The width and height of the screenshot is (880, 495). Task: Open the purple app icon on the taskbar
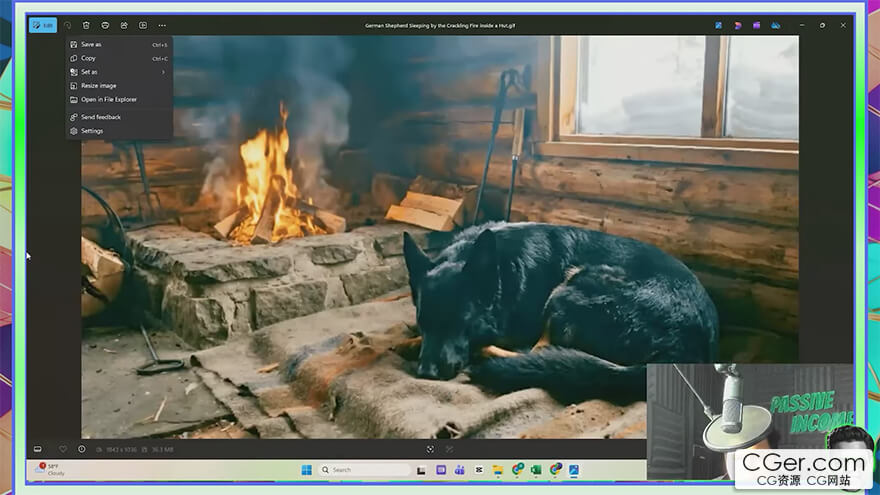tap(441, 470)
